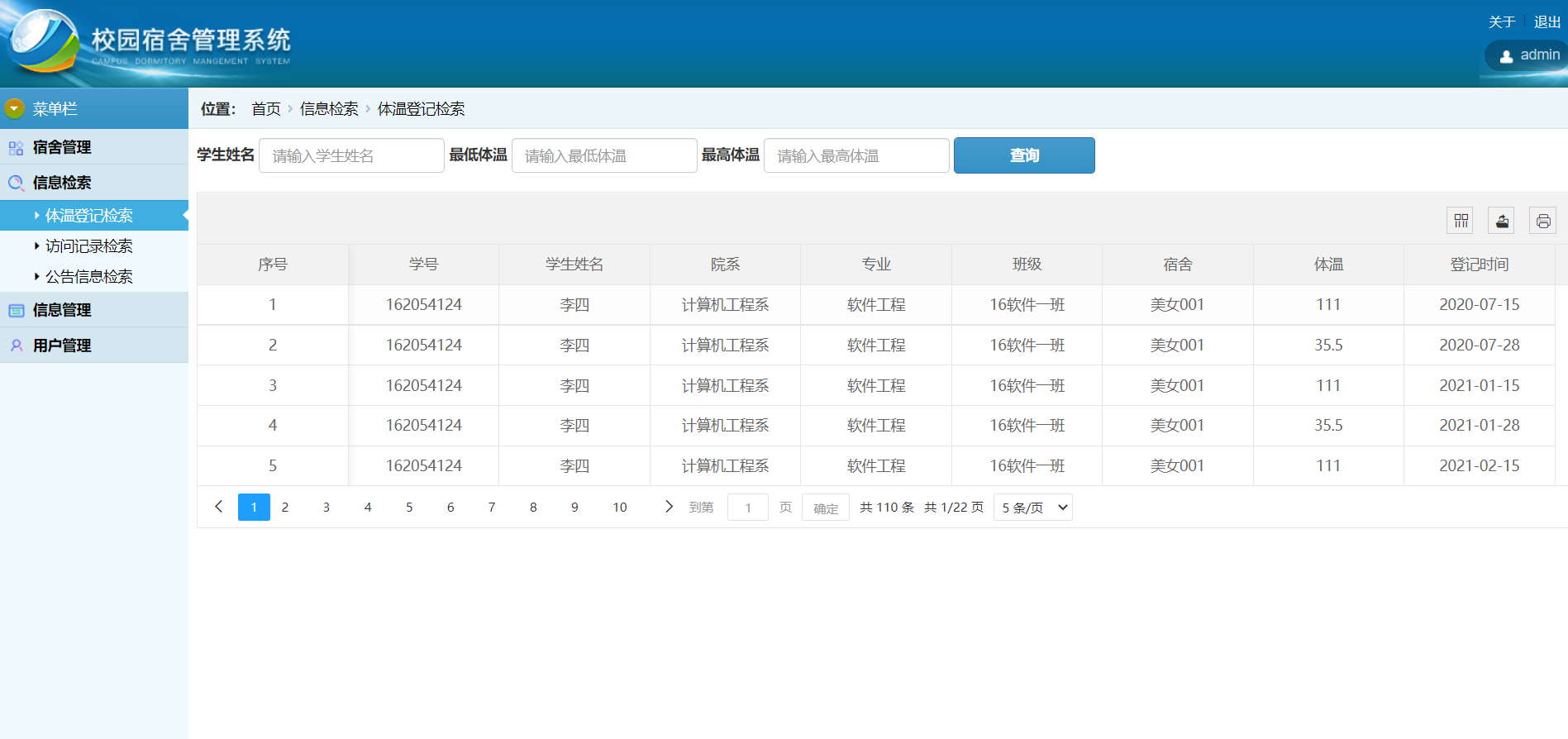Expand the 用户管理 menu section
Image resolution: width=1568 pixels, height=739 pixels.
click(x=94, y=346)
